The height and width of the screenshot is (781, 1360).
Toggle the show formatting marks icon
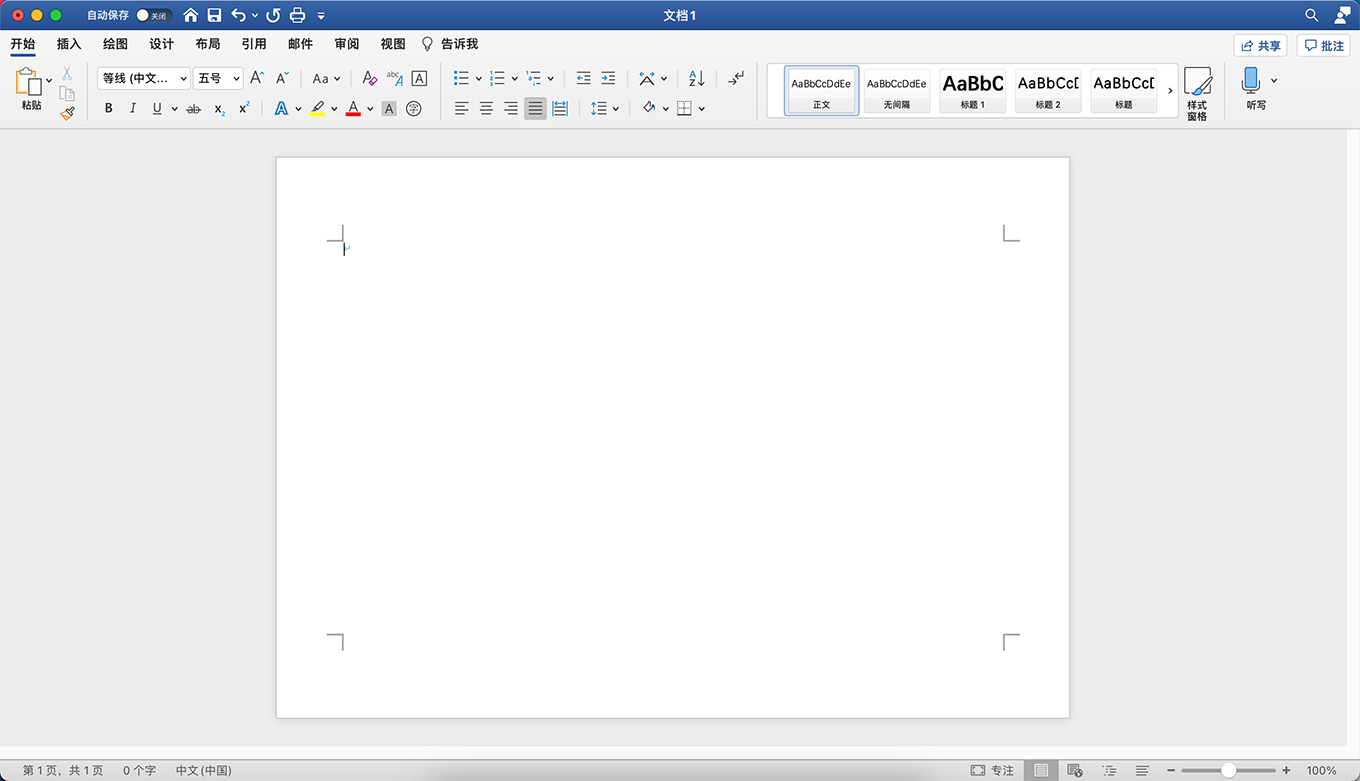(735, 77)
